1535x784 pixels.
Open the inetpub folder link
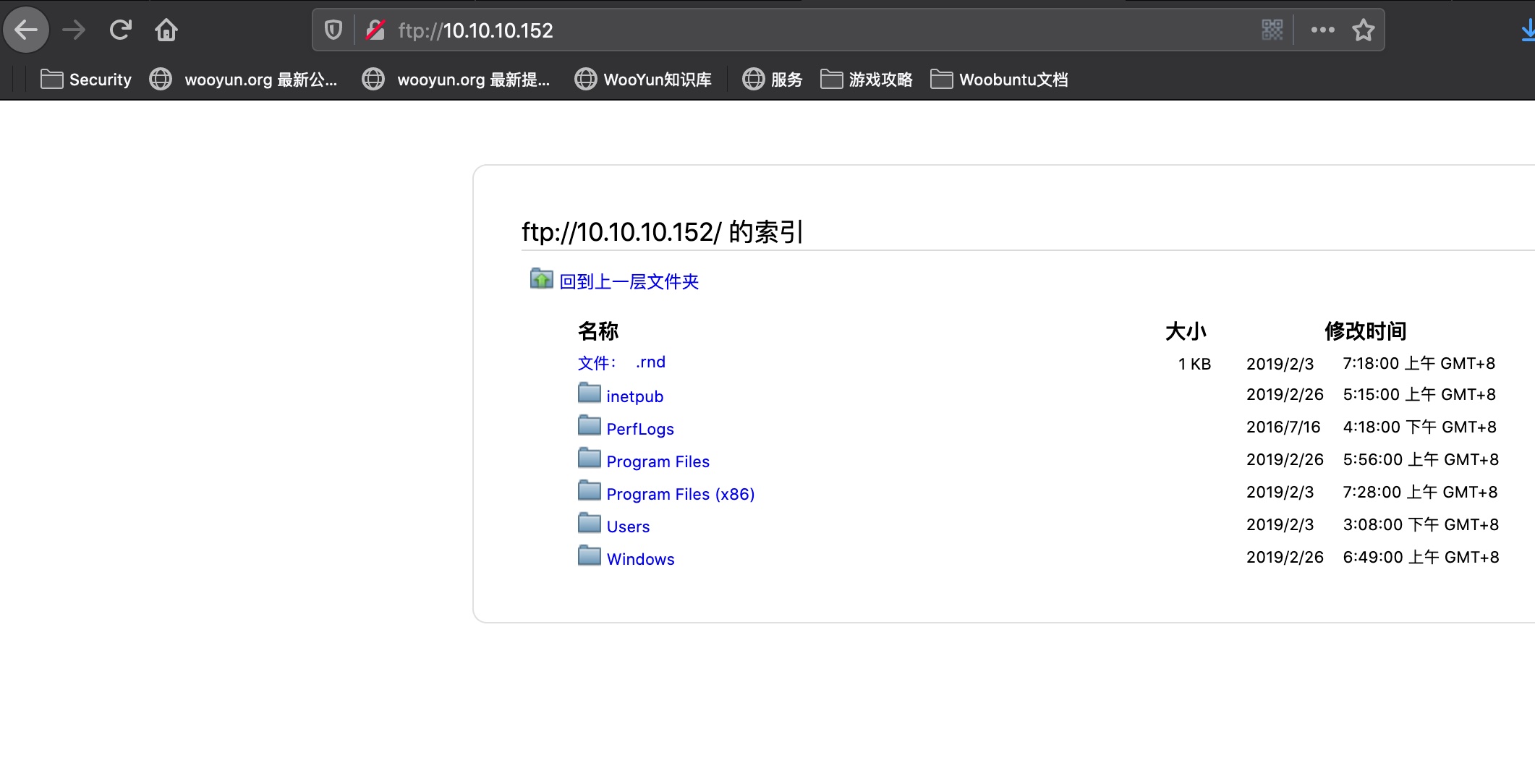tap(634, 396)
